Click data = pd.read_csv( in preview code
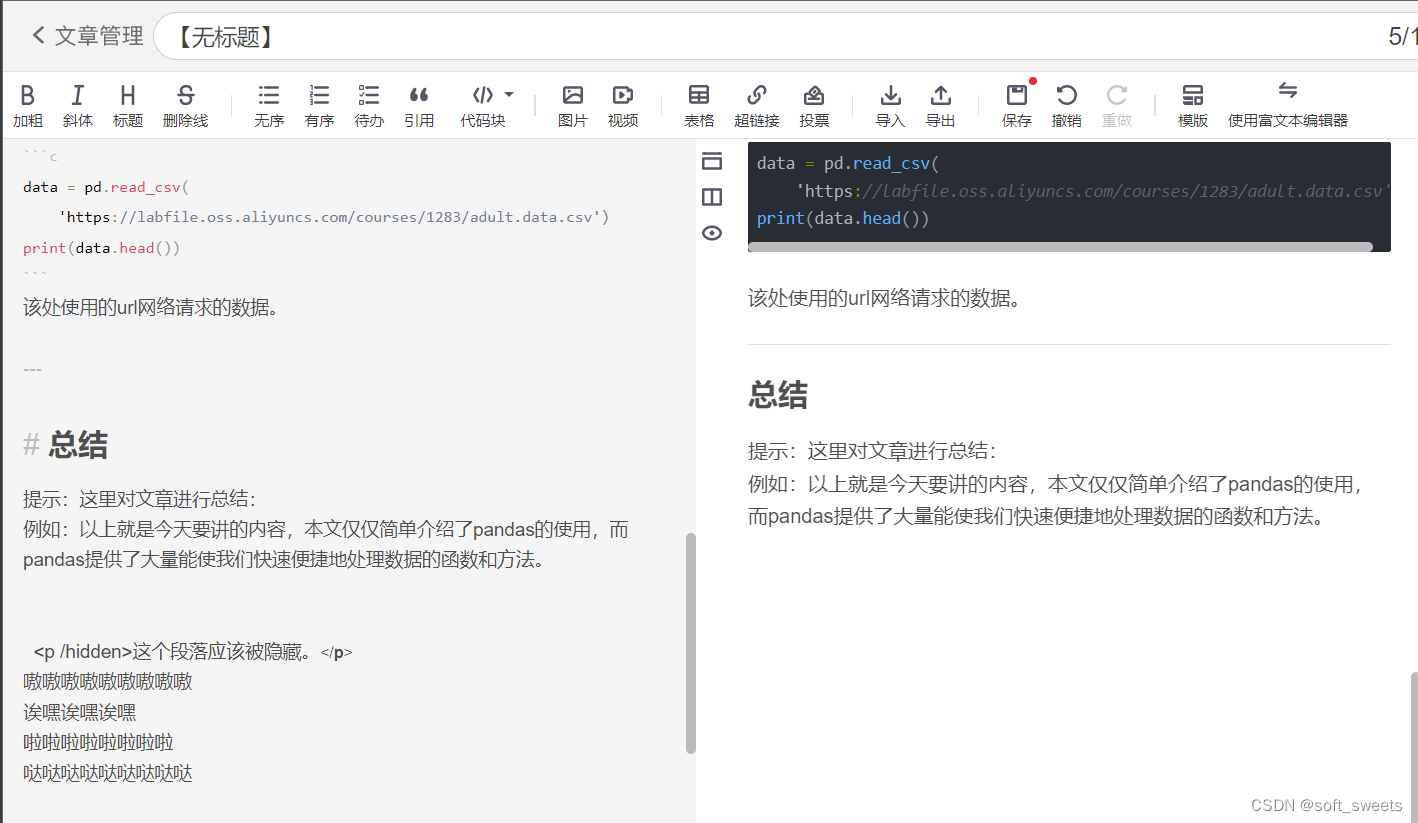This screenshot has width=1418, height=823. pyautogui.click(x=848, y=163)
